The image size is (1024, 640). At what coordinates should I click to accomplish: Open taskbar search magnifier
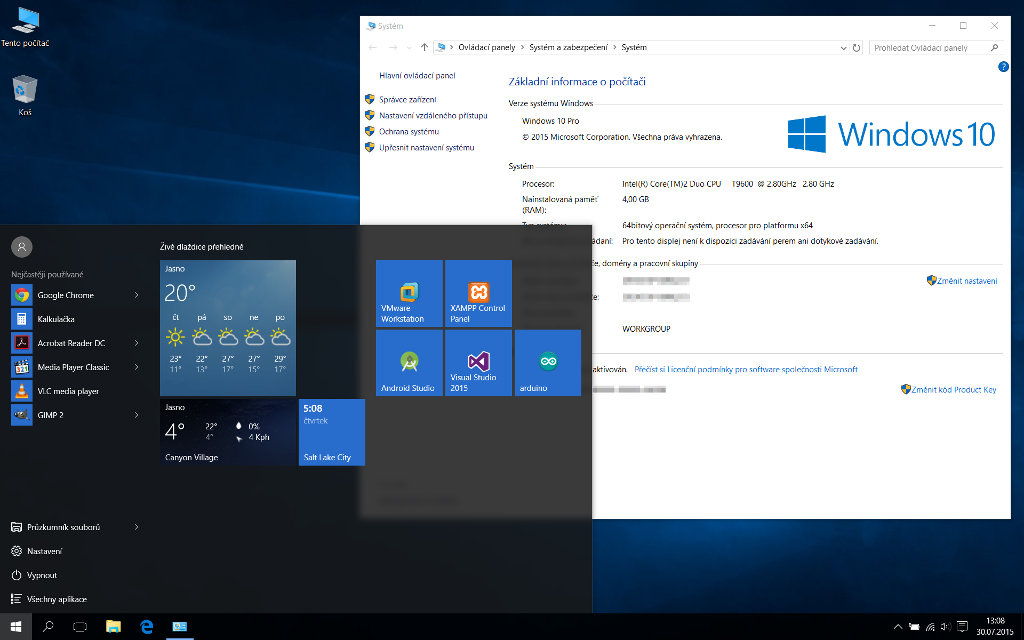(48, 627)
